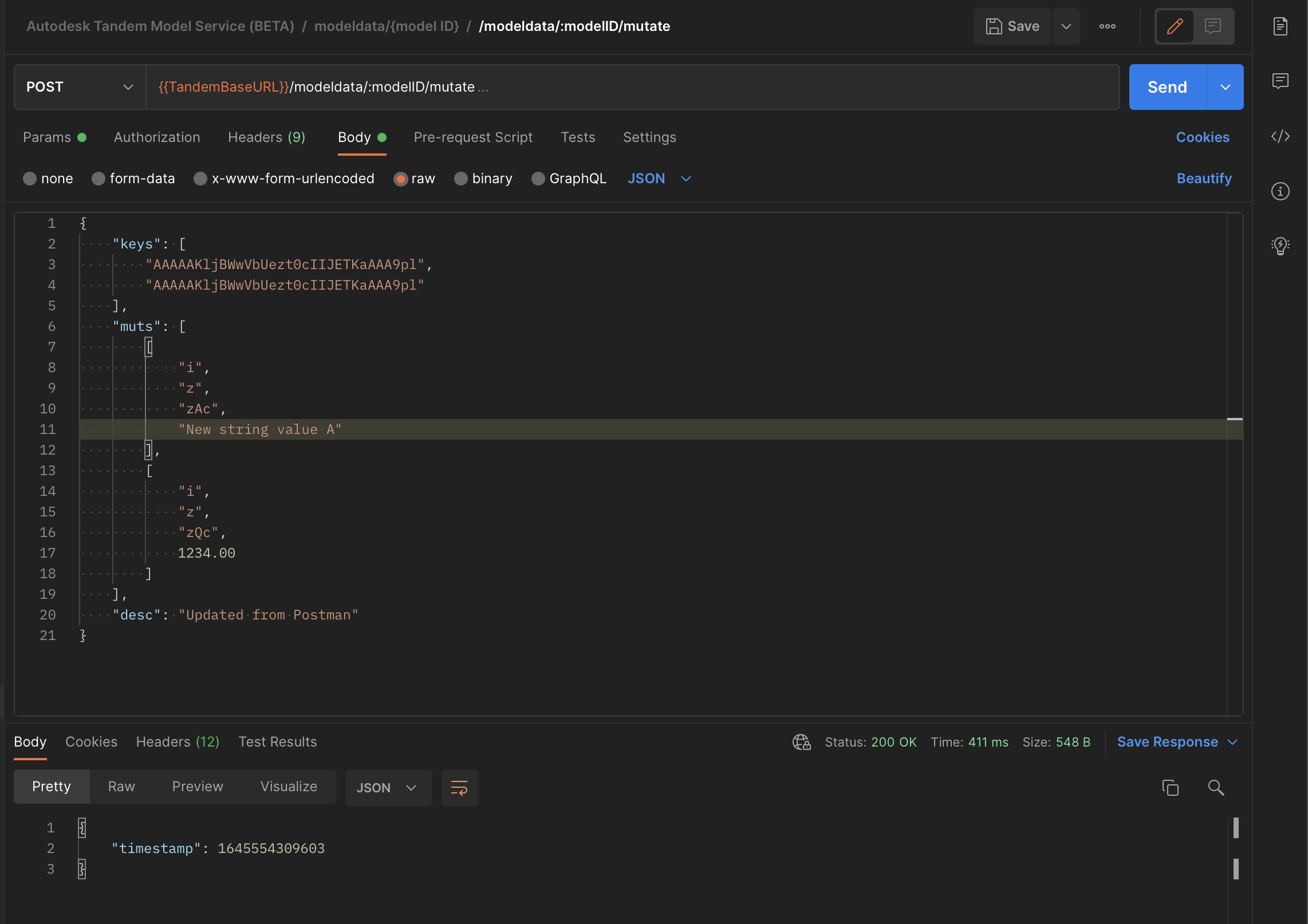Click the 1234.00 value in editor
Viewport: 1308px width, 924px height.
206,554
